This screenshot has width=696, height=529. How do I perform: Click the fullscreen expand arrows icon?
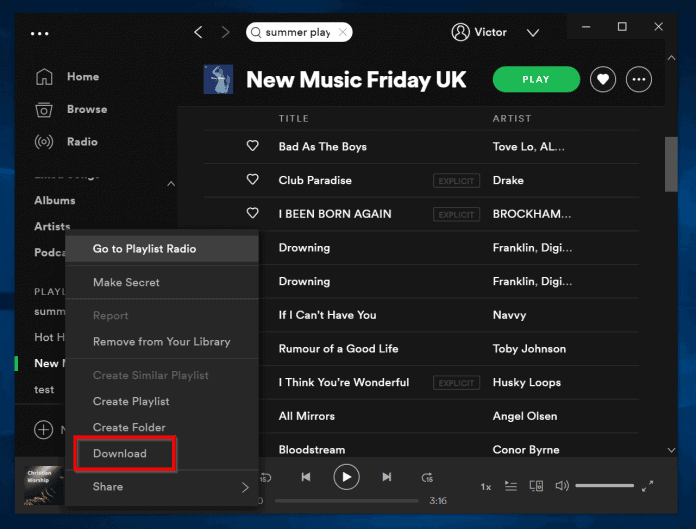pos(648,486)
